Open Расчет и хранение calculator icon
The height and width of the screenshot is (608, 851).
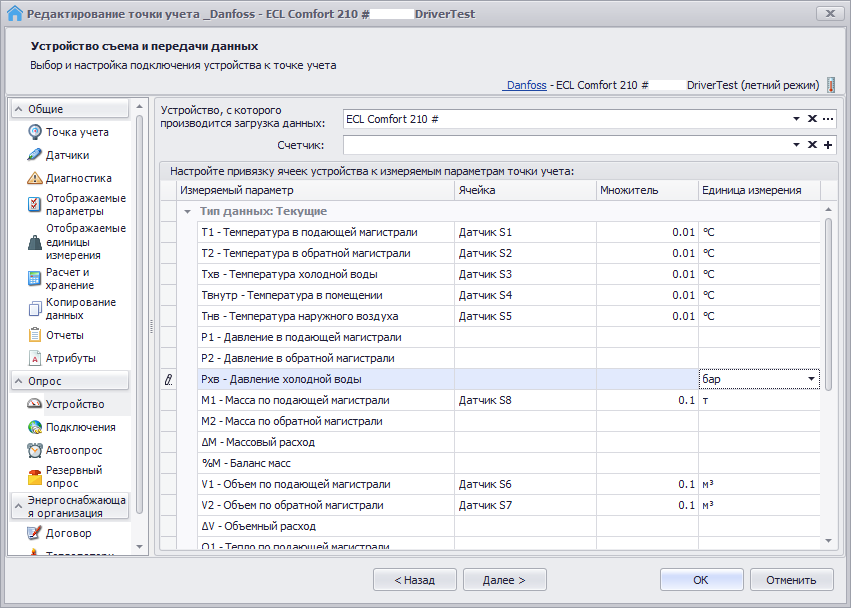tap(35, 279)
